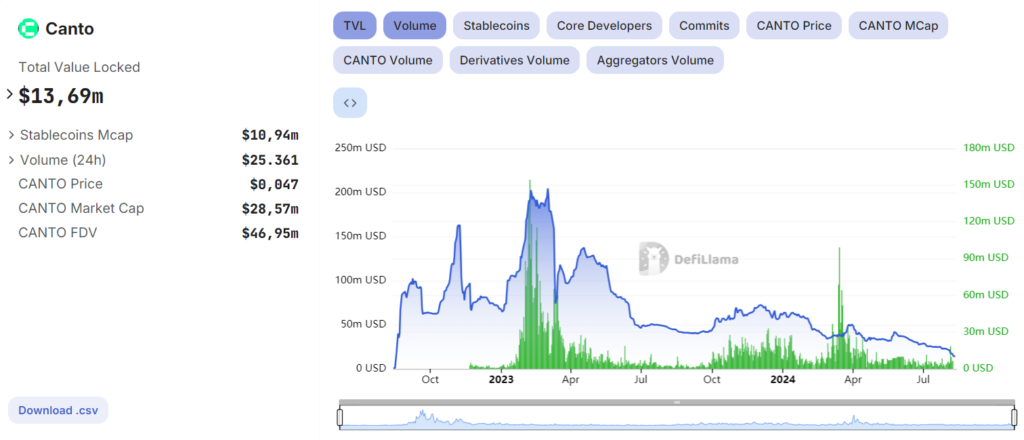Click the 200m USD left axis label
The image size is (1024, 440).
click(x=360, y=192)
